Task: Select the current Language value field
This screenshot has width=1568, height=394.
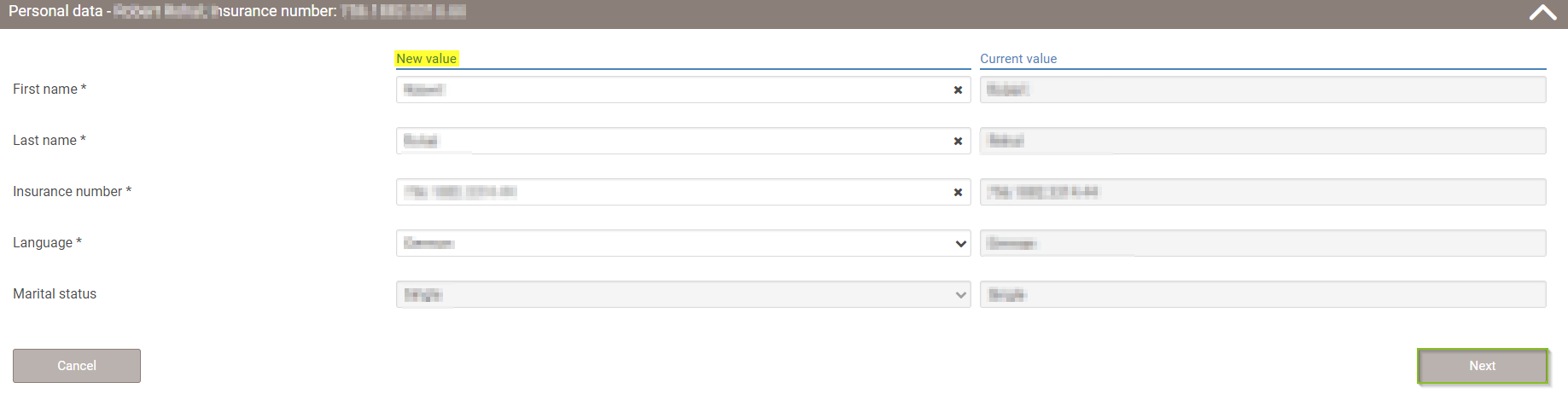Action: (x=1263, y=243)
